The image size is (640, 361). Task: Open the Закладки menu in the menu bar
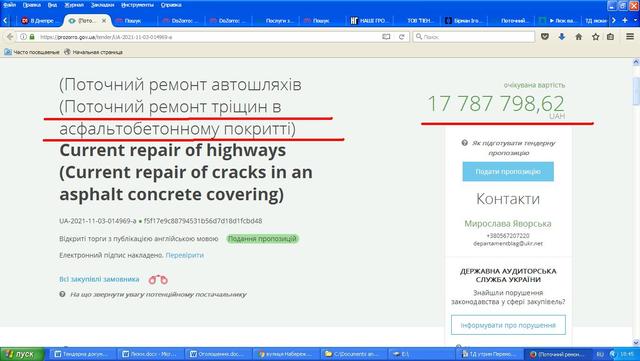tap(102, 5)
